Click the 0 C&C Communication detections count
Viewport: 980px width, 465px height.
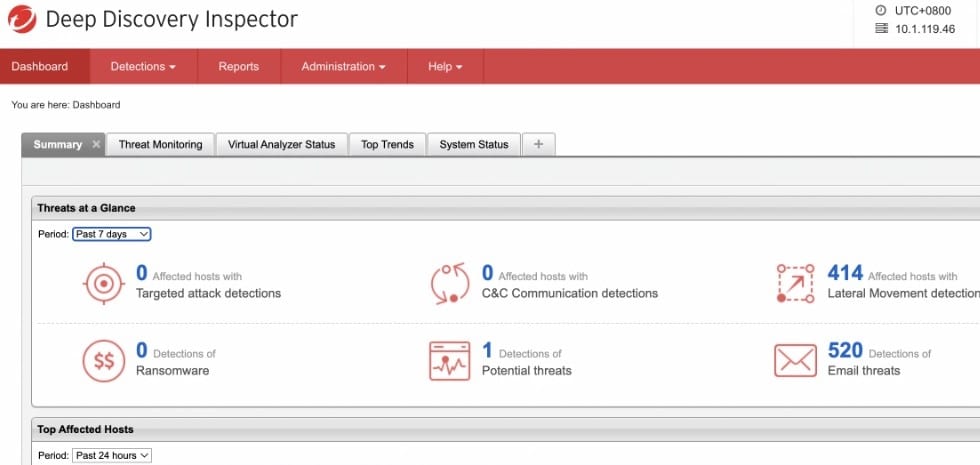click(488, 273)
